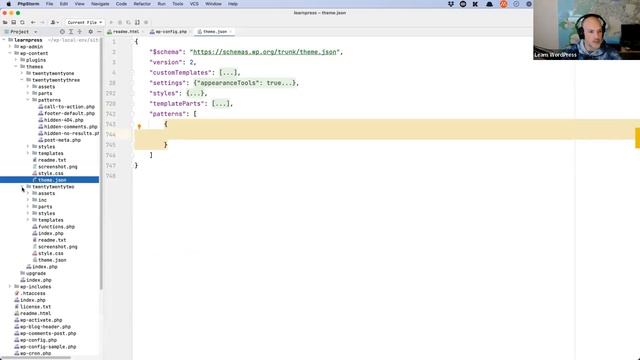Image resolution: width=640 pixels, height=360 pixels.
Task: Select call-to-action.php in project tree
Action: point(69,107)
